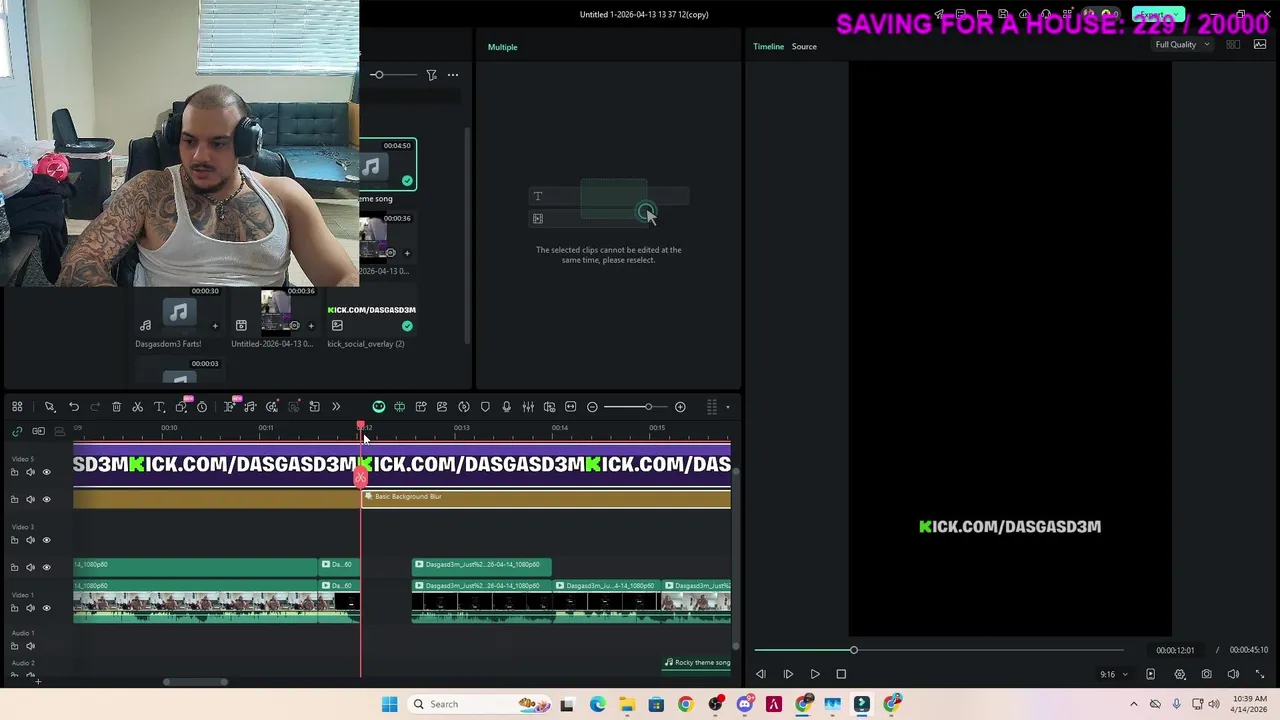Viewport: 1280px width, 720px height.
Task: Adjust the timeline zoom slider
Action: tap(648, 407)
